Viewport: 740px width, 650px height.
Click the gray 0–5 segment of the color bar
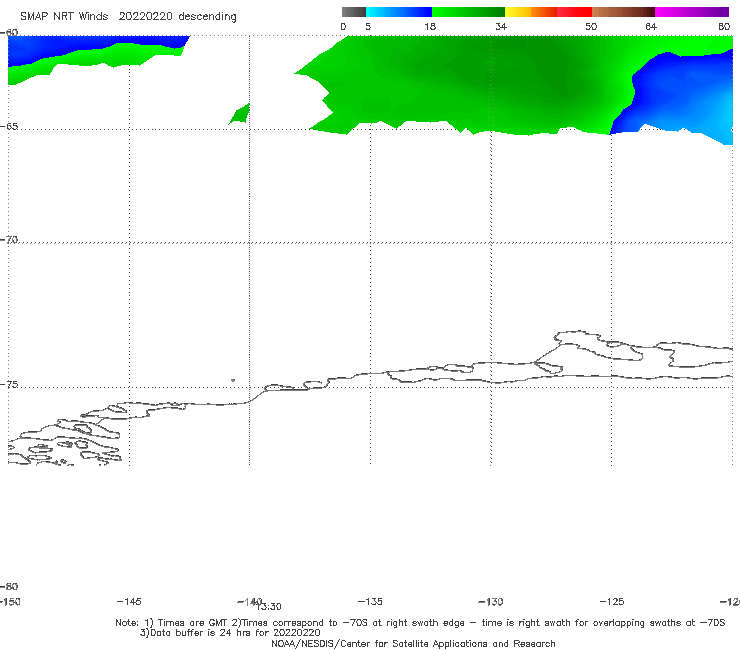353,12
